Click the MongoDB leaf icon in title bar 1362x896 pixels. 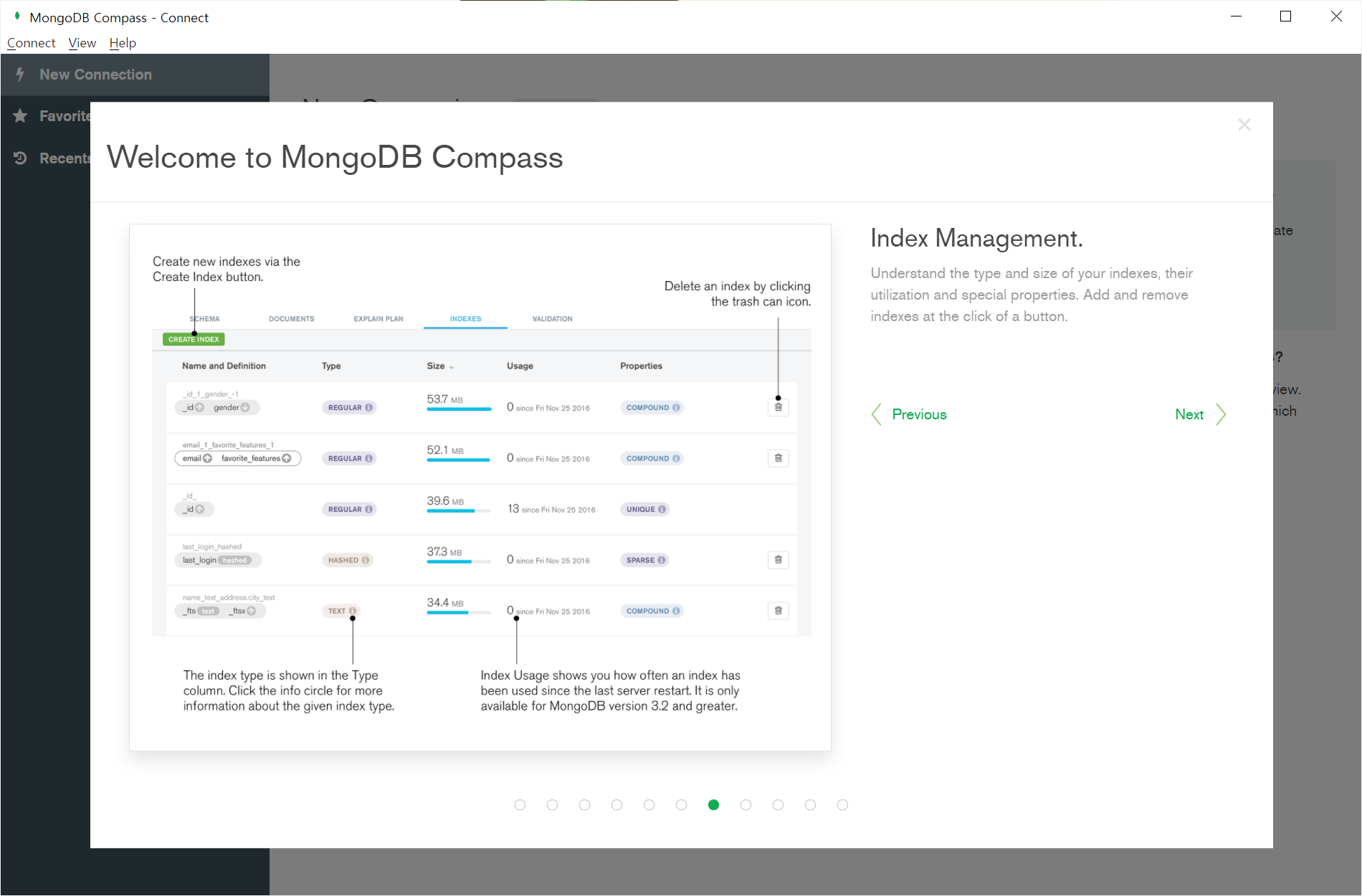click(x=16, y=16)
